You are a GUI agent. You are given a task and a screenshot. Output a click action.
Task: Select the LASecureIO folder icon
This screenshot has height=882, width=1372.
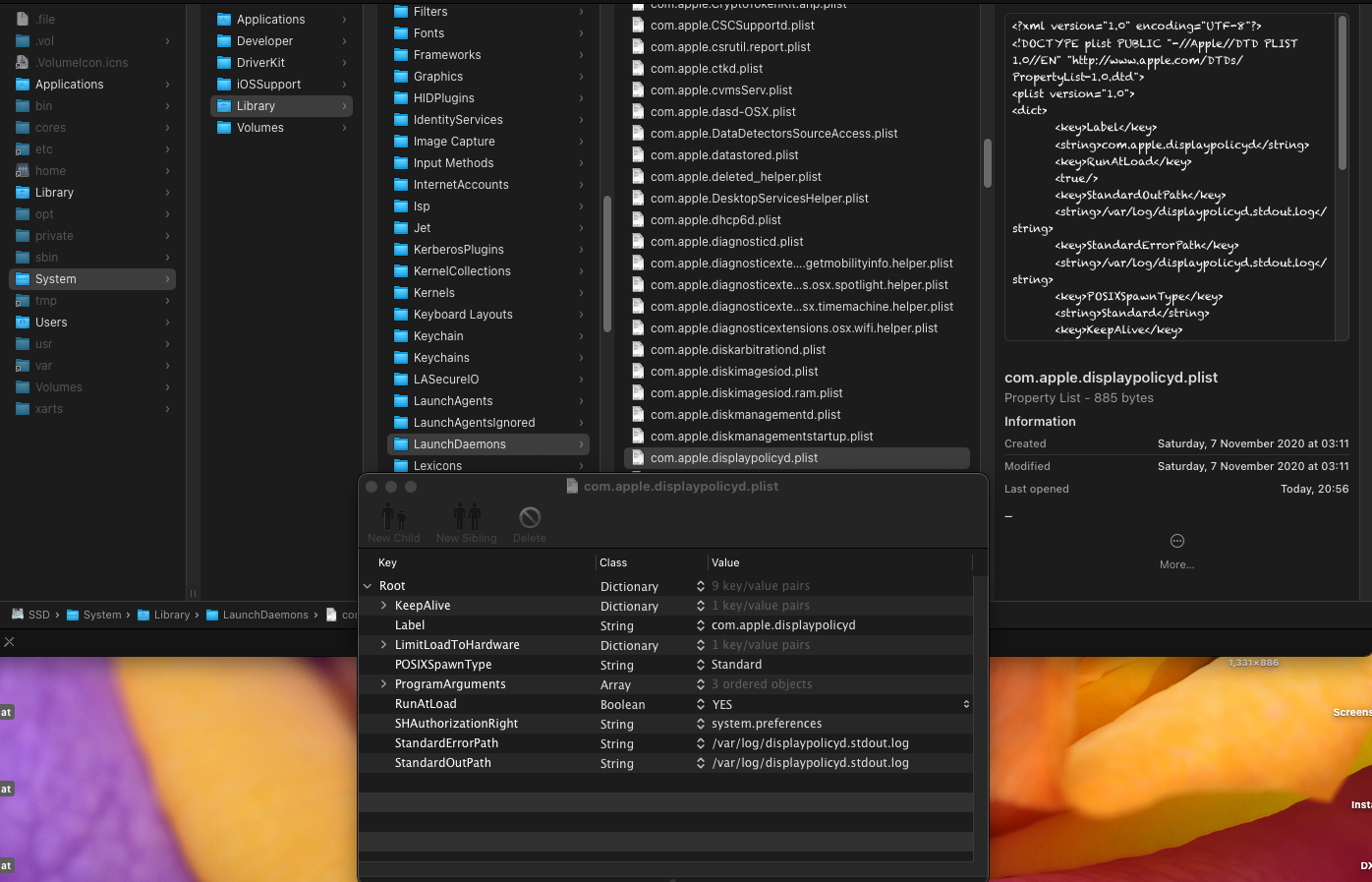[x=401, y=380]
